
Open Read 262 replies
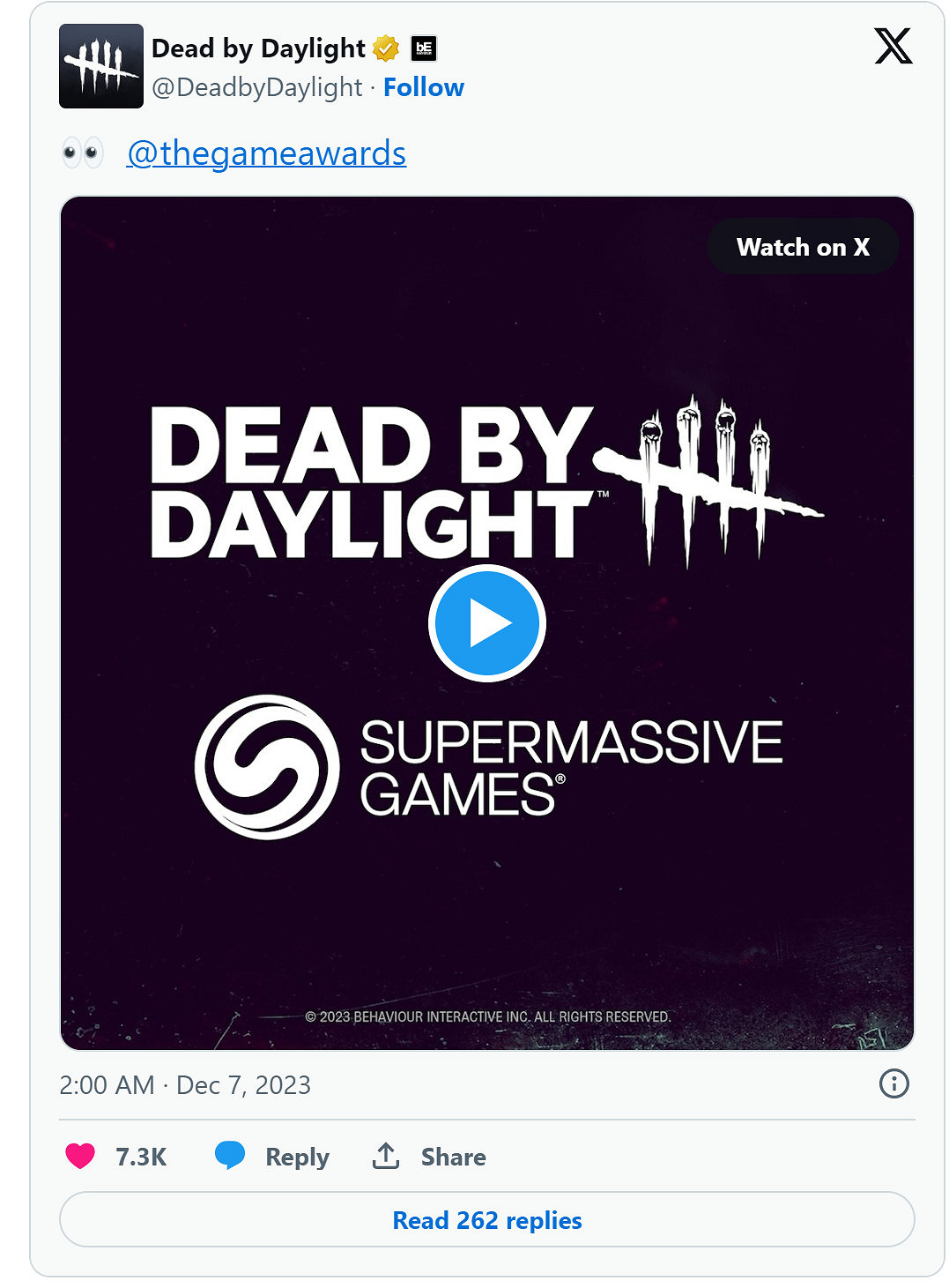coord(486,1220)
